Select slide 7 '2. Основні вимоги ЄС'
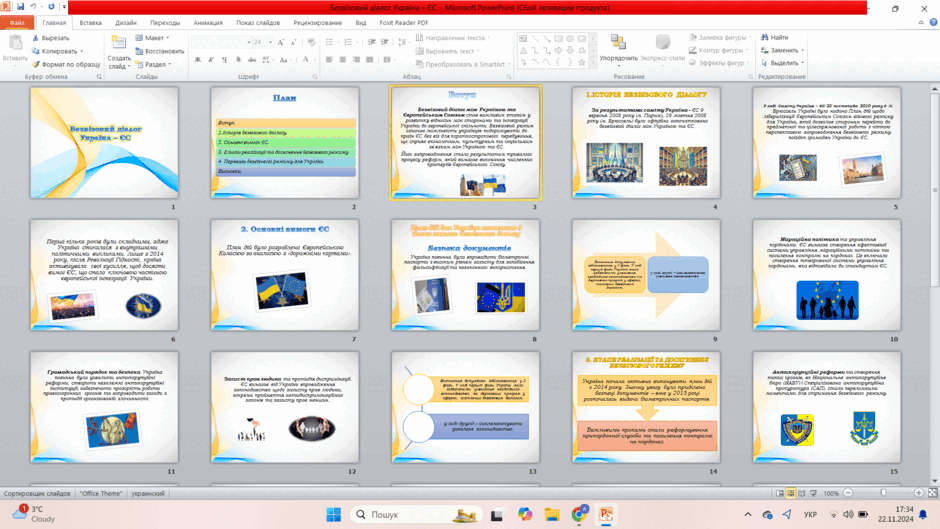 click(285, 275)
